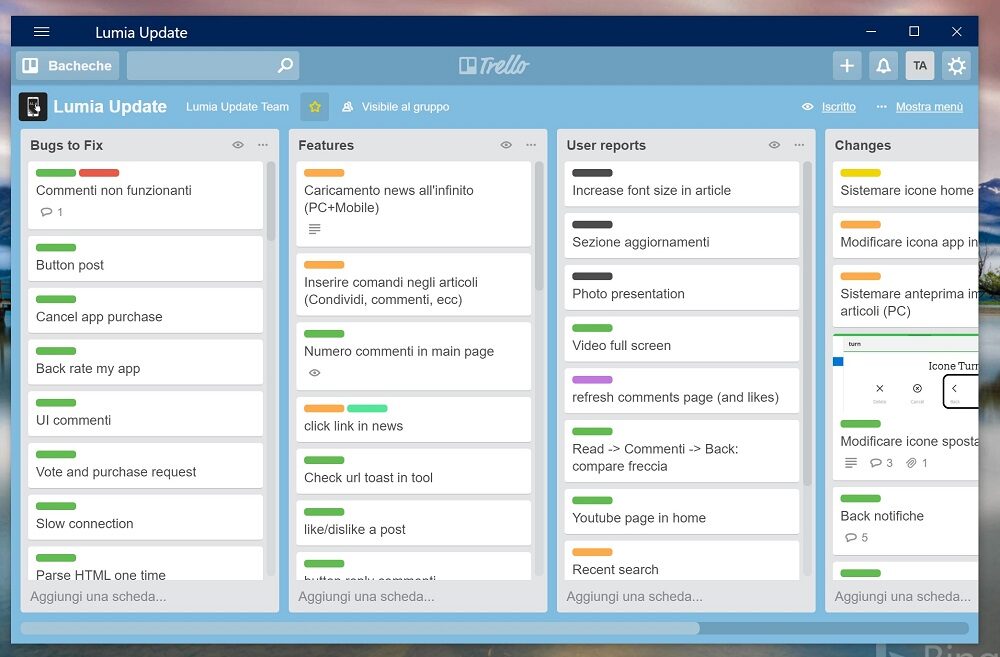Viewport: 1000px width, 657px height.
Task: Click purple label on refresh comments card
Action: (x=592, y=380)
